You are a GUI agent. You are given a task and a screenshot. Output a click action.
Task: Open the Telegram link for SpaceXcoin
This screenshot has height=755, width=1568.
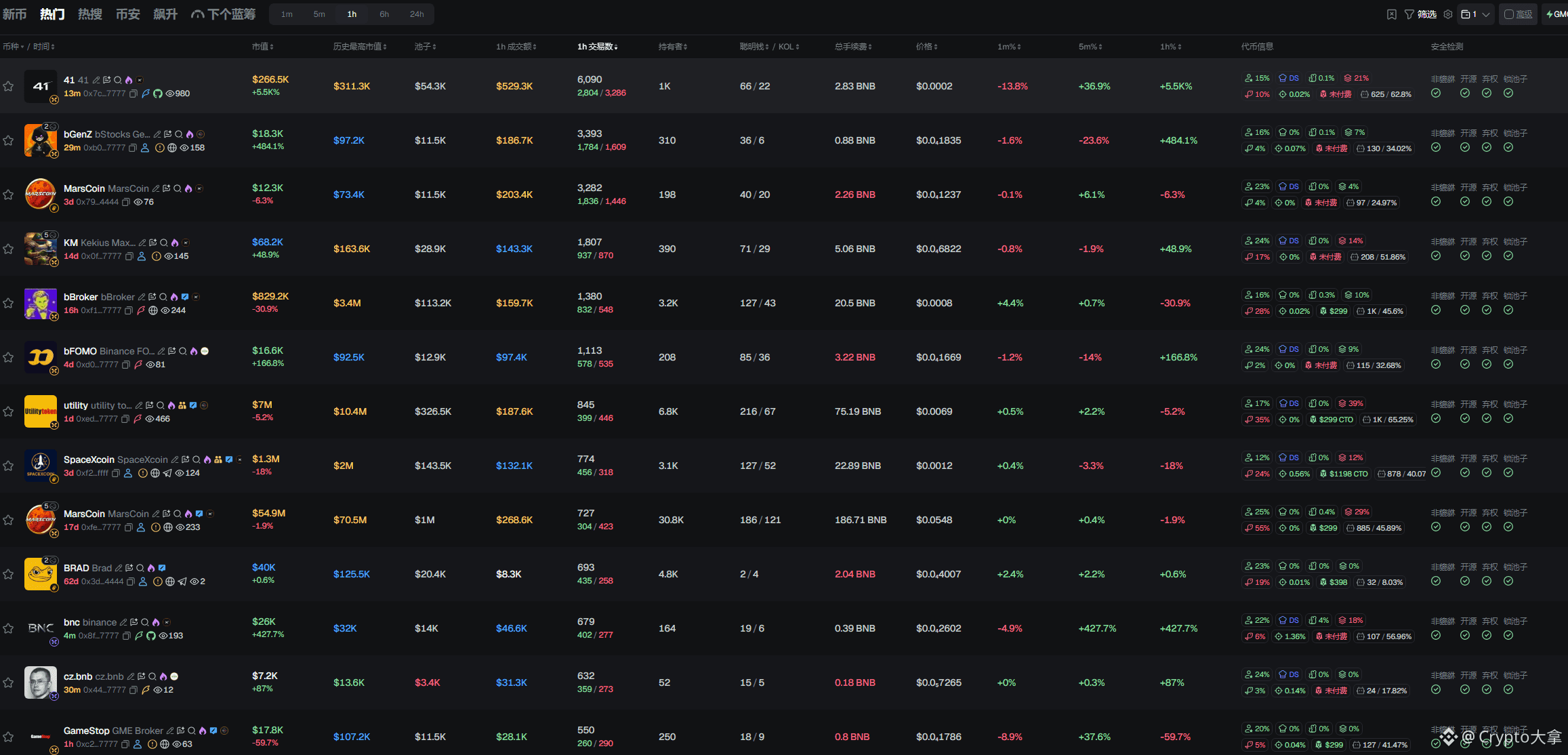click(x=167, y=473)
